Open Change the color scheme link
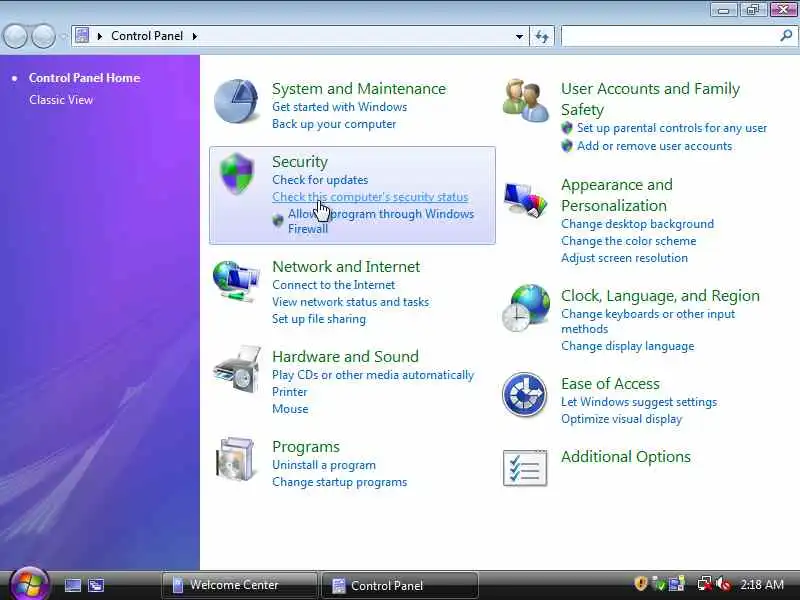 [628, 241]
